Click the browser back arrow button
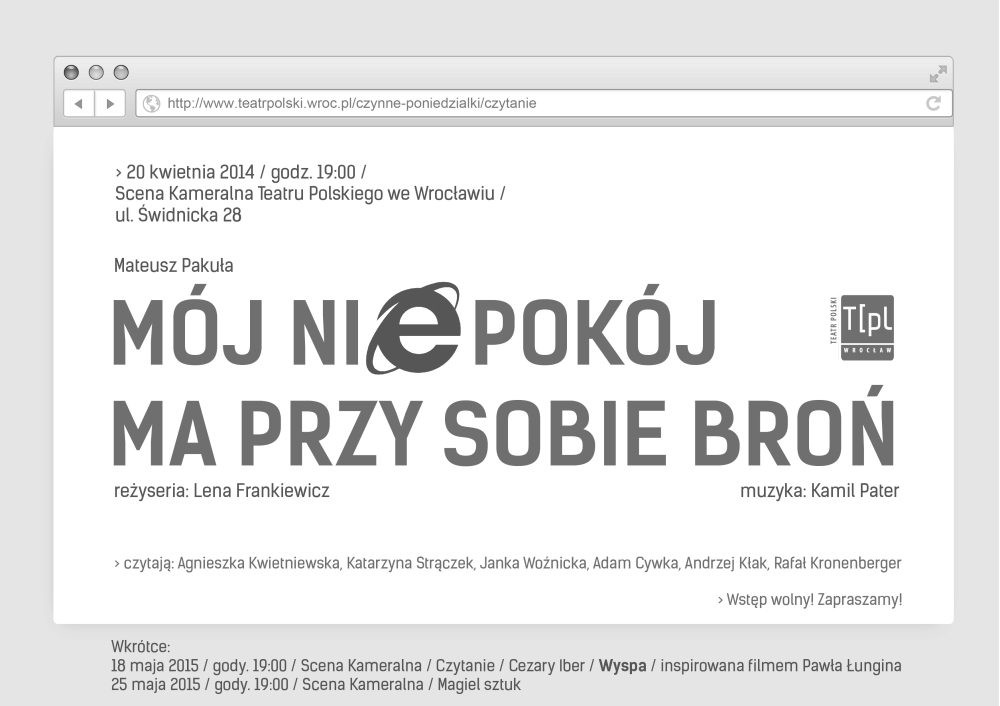1000x706 pixels. pos(79,103)
